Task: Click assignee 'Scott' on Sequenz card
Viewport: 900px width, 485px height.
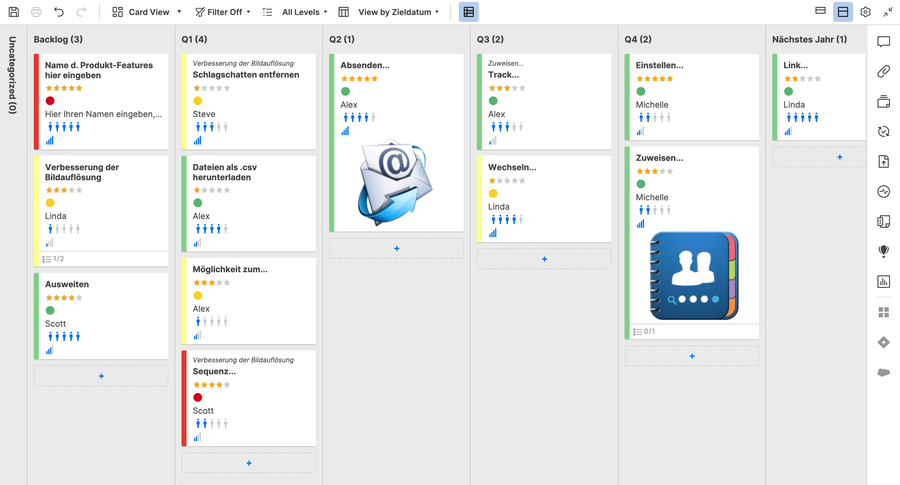Action: click(x=203, y=411)
